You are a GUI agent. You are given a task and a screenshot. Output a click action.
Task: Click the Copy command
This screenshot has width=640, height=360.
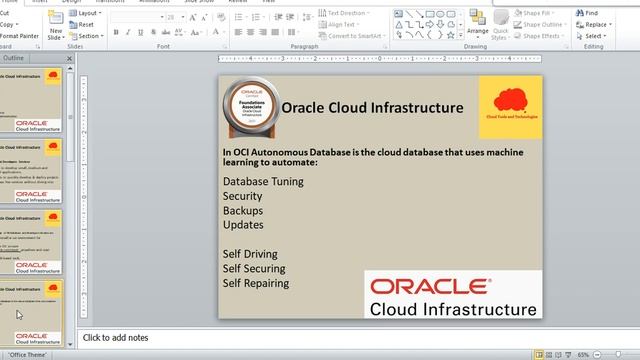[9, 24]
